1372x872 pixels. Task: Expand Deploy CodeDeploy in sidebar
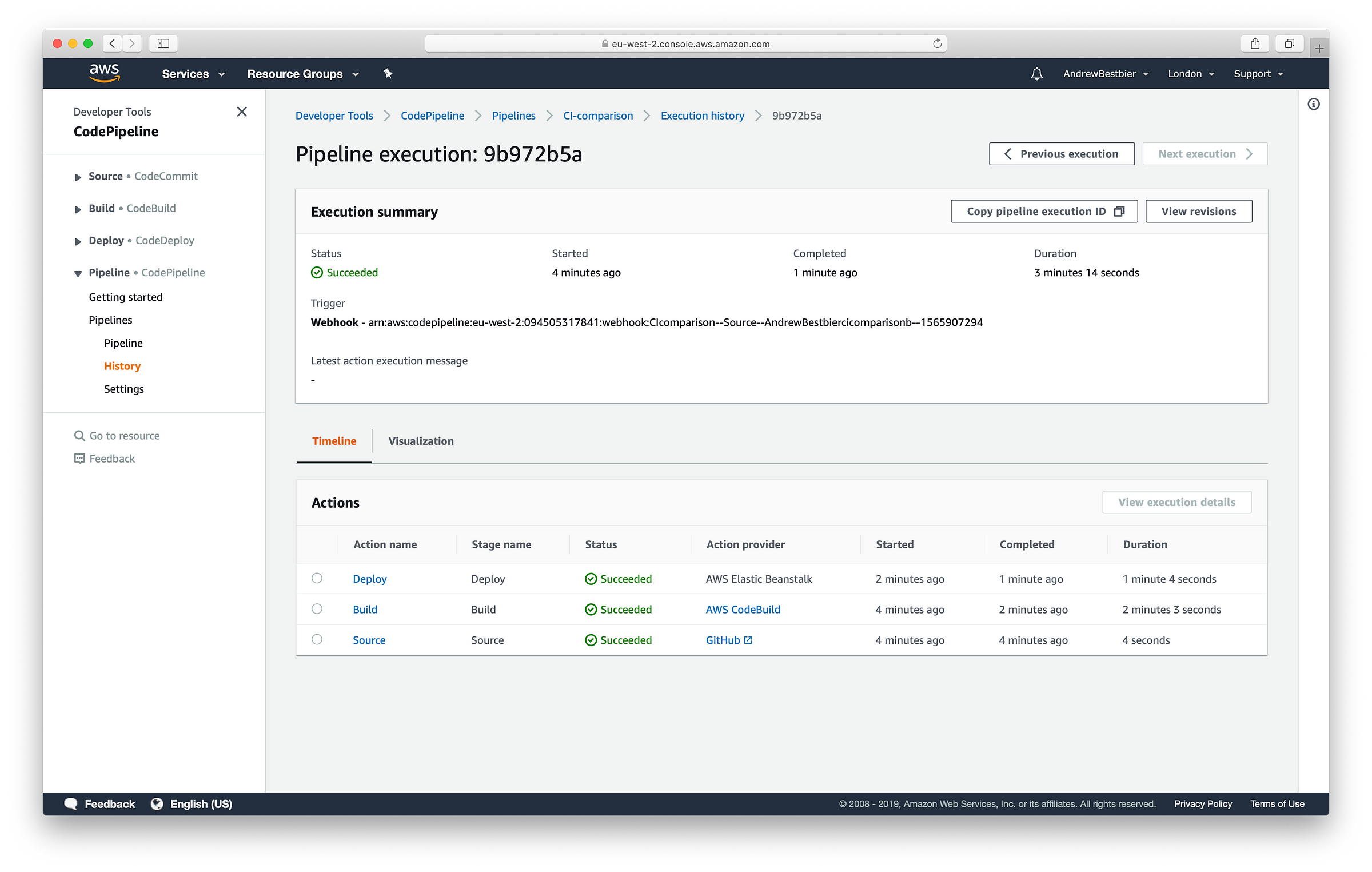coord(78,241)
